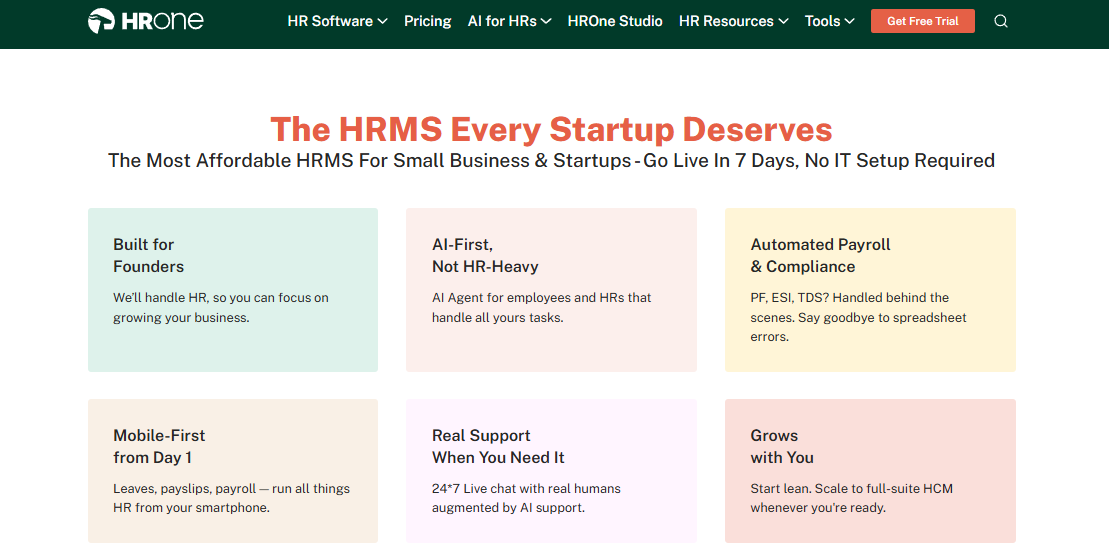Click 'Start lean. Scale to full-suite HCM' text
The image size is (1109, 555).
tap(852, 498)
